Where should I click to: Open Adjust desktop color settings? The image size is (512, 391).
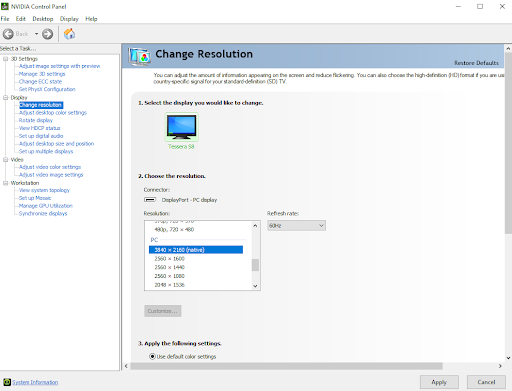tap(53, 113)
